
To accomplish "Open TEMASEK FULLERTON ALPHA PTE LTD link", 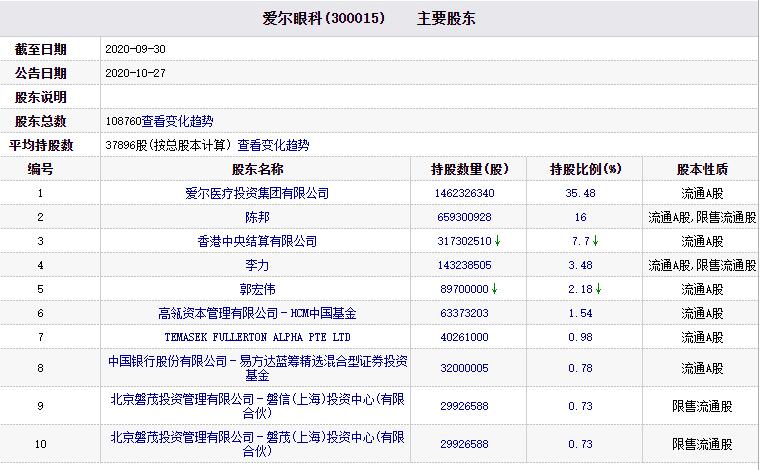I will 257,337.
